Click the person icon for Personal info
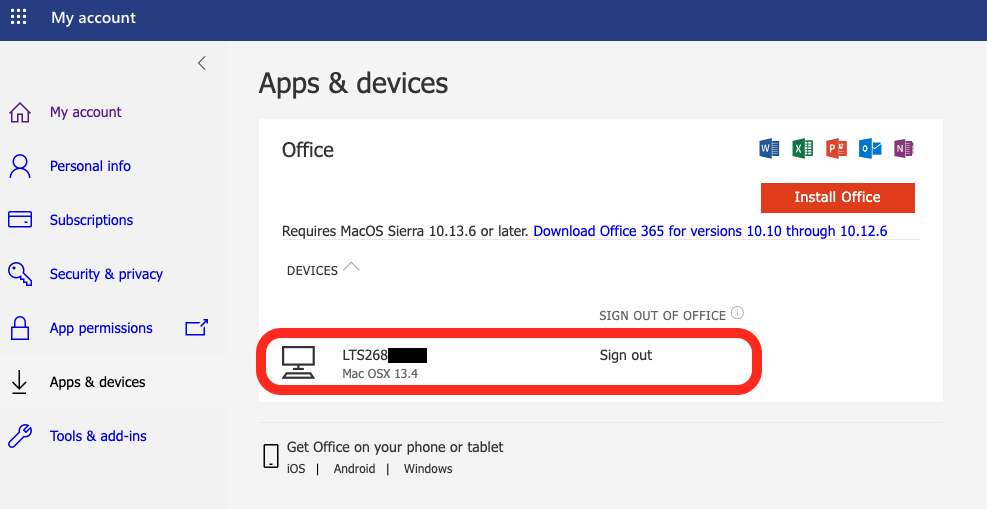The width and height of the screenshot is (987, 509). (20, 166)
